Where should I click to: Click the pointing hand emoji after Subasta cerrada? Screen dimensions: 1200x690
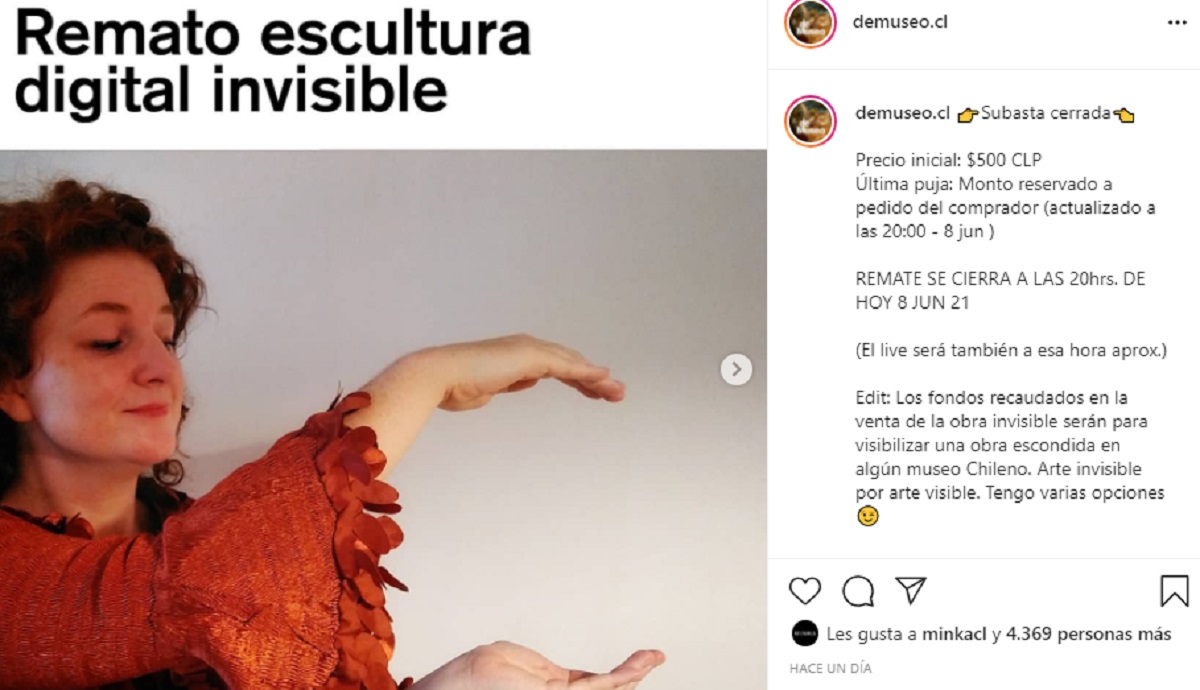pyautogui.click(x=1124, y=114)
